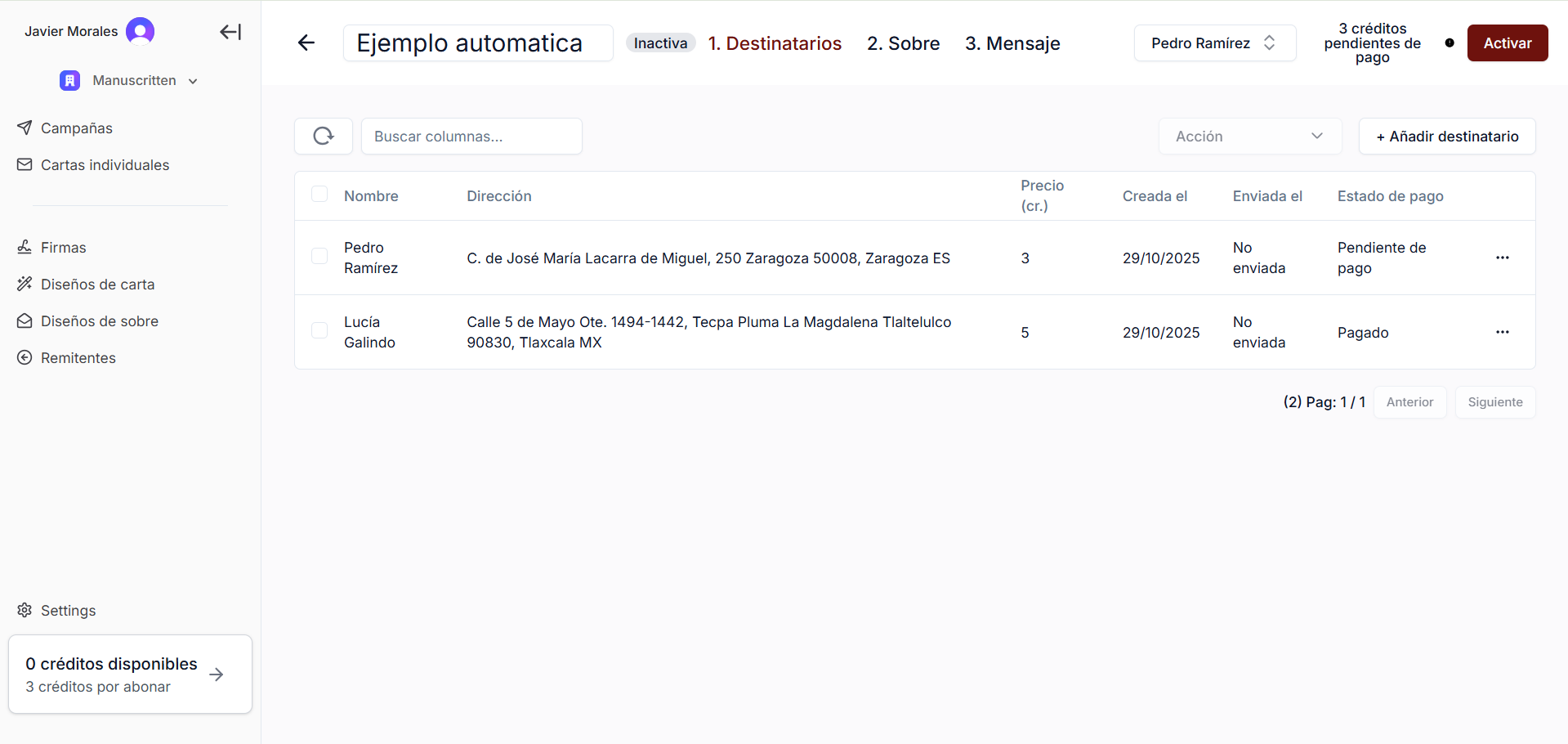Click the arrow in the credits card

click(x=217, y=675)
